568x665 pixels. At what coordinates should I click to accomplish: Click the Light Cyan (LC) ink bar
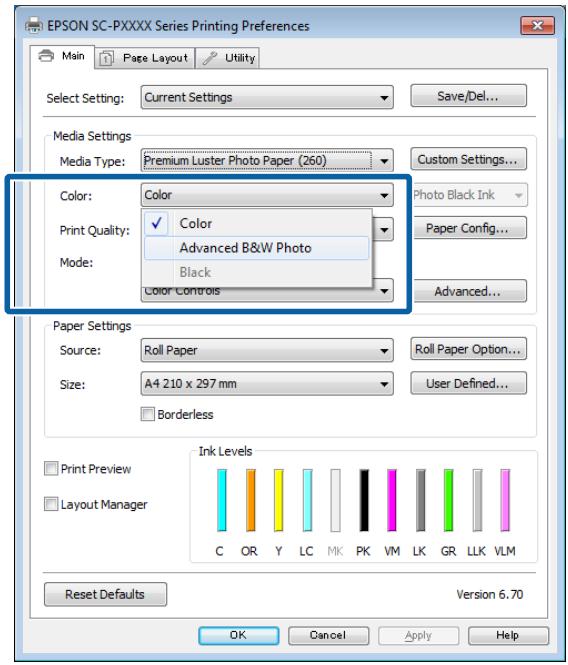coord(307,500)
